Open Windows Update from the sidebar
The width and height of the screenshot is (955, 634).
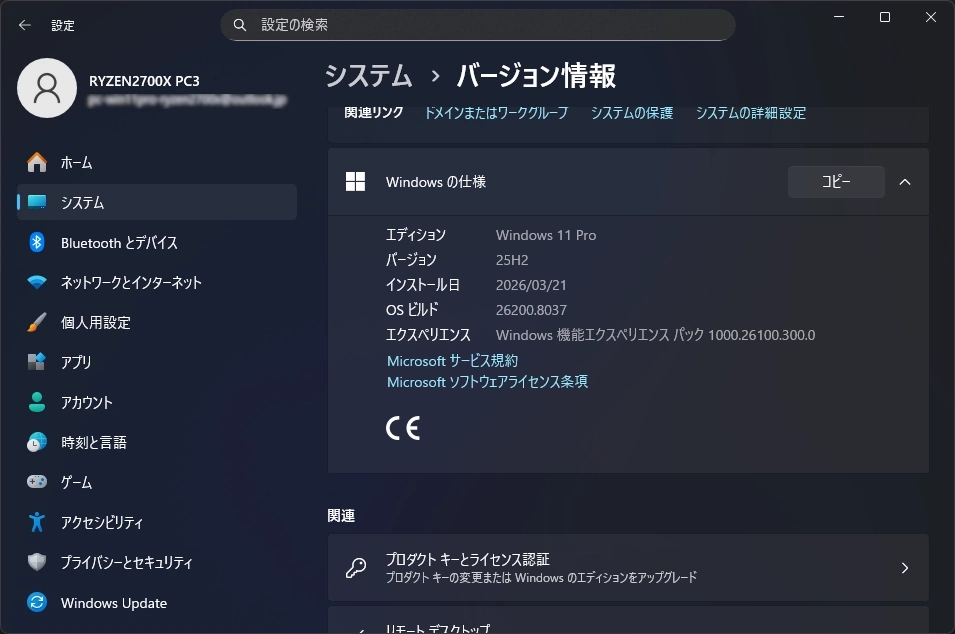[113, 602]
